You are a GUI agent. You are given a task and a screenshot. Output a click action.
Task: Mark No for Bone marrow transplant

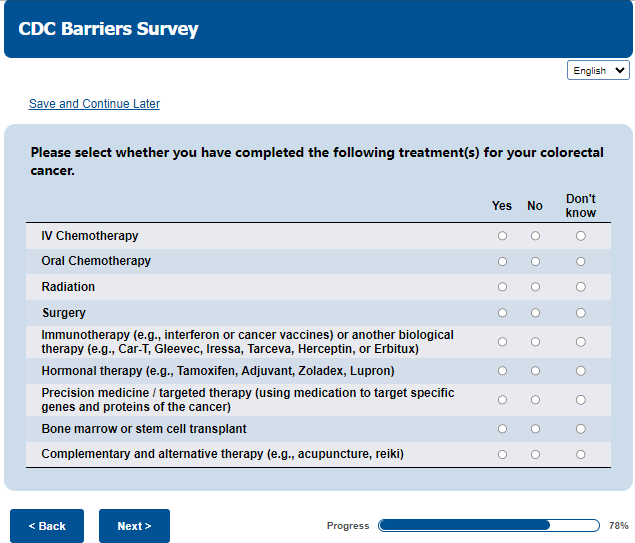point(535,429)
